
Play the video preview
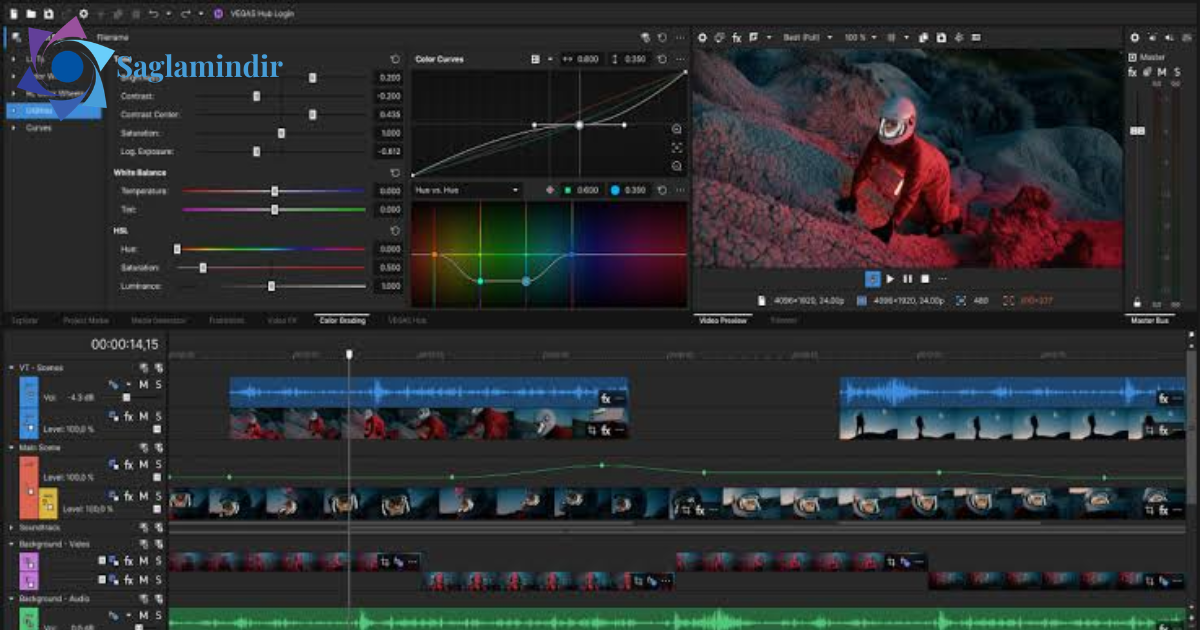point(890,279)
